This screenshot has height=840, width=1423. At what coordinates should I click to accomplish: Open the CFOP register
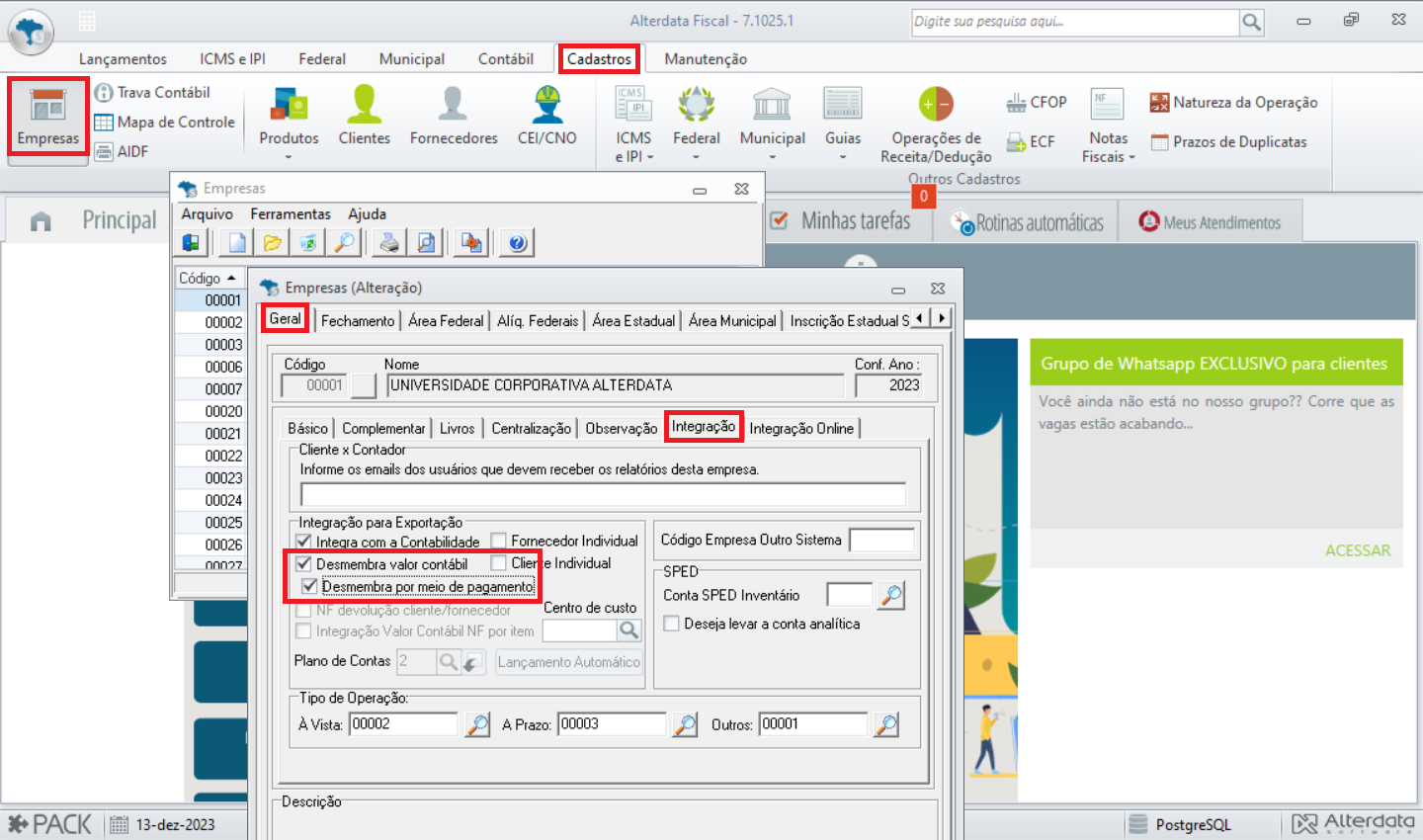click(1037, 102)
